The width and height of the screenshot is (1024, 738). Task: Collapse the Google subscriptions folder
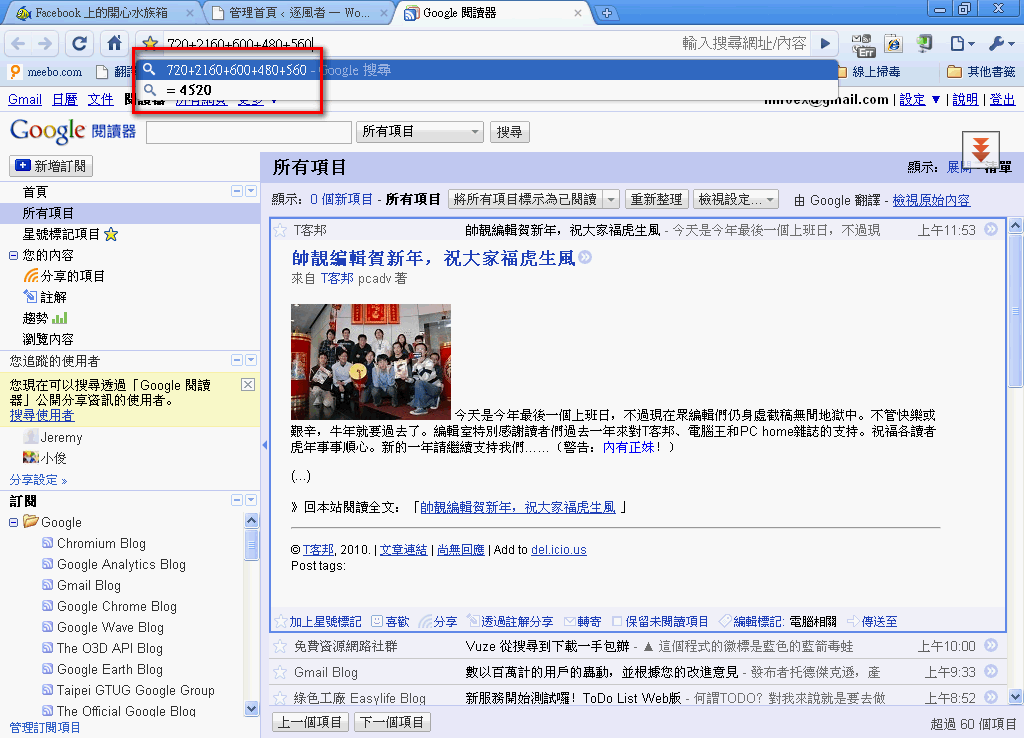[x=13, y=522]
